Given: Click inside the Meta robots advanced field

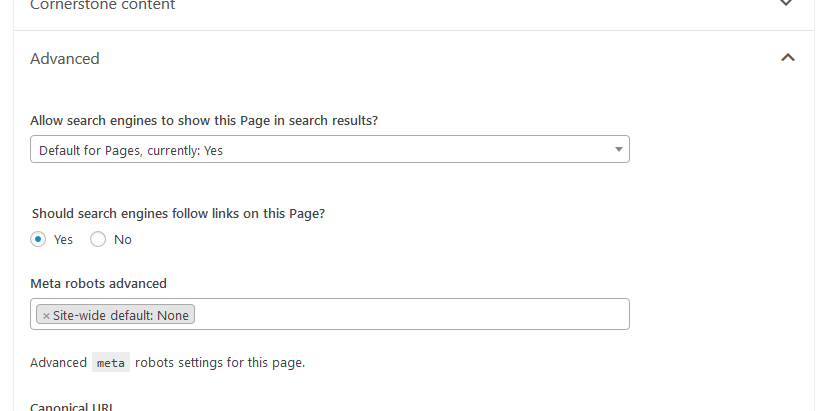Looking at the screenshot, I should 412,314.
